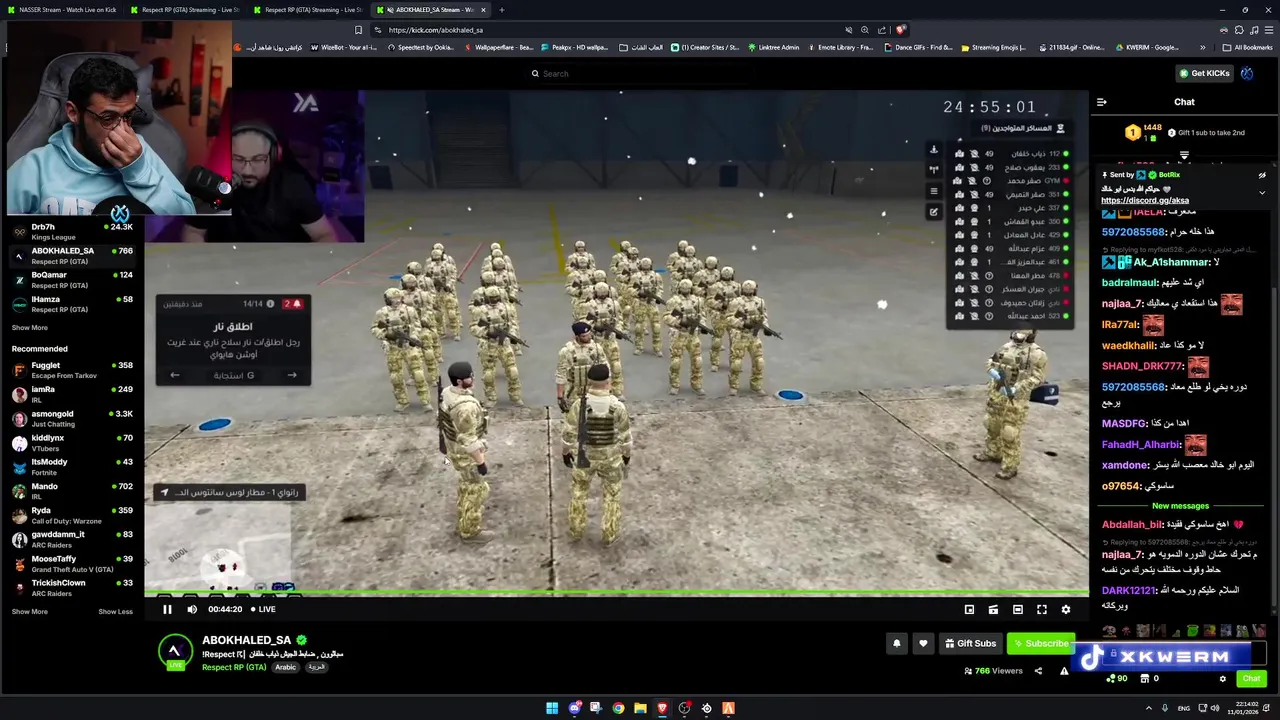1280x720 pixels.
Task: Click Show Less under Recommended
Action: click(115, 612)
